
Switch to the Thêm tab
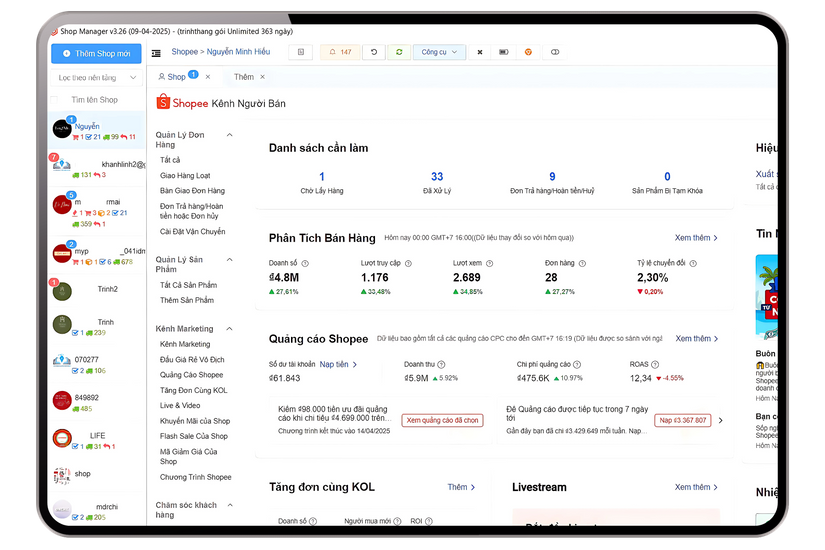click(244, 77)
